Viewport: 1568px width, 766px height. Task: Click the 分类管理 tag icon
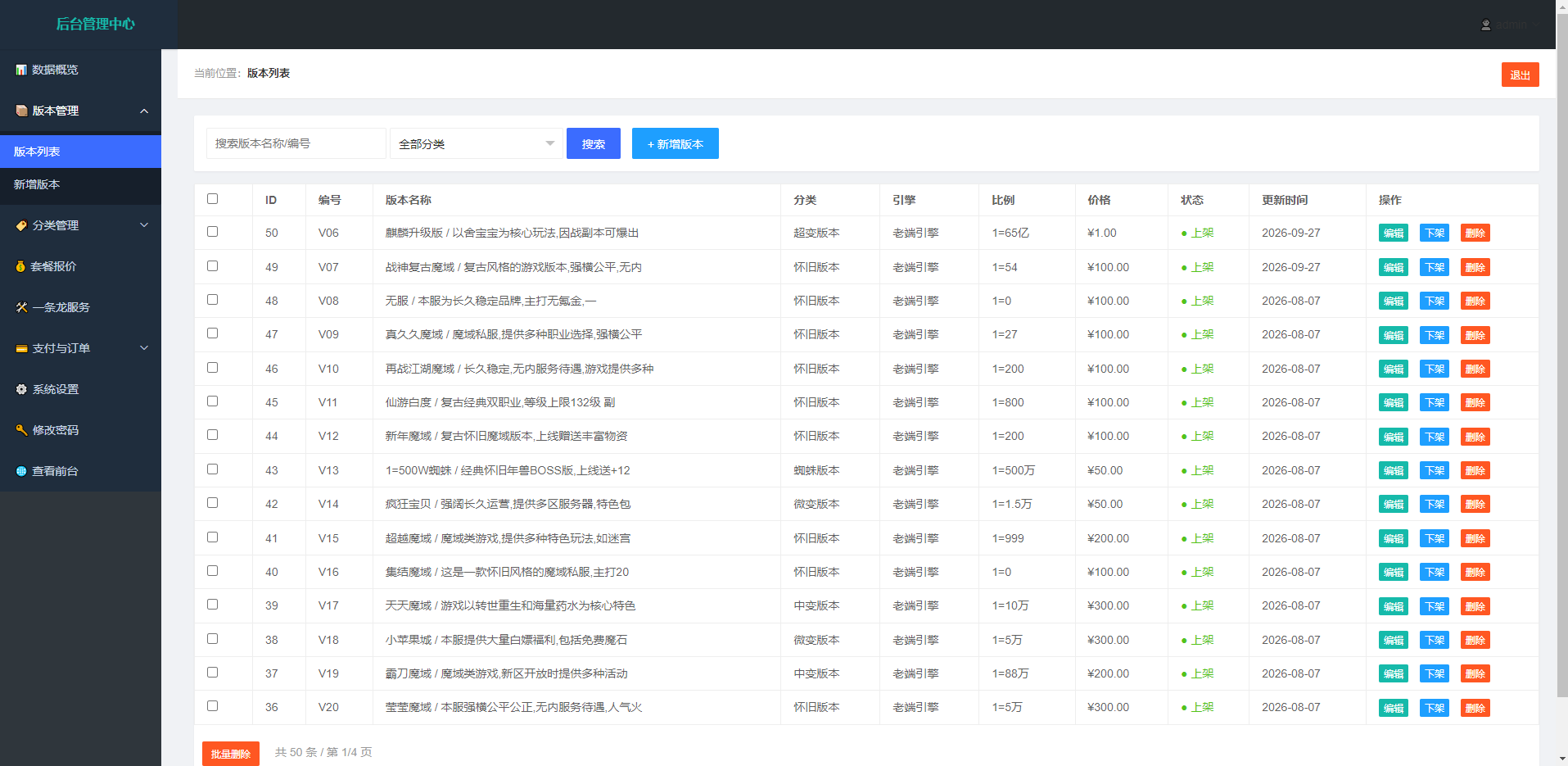(x=21, y=225)
